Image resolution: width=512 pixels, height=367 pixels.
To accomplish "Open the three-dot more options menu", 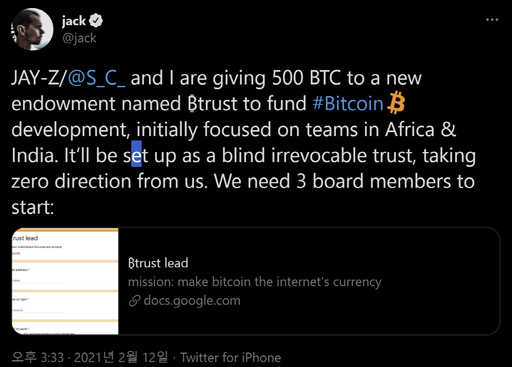I will pyautogui.click(x=492, y=20).
